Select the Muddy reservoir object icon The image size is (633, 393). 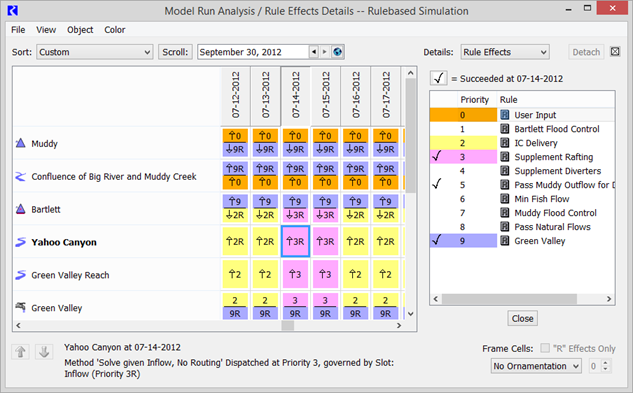[21, 143]
